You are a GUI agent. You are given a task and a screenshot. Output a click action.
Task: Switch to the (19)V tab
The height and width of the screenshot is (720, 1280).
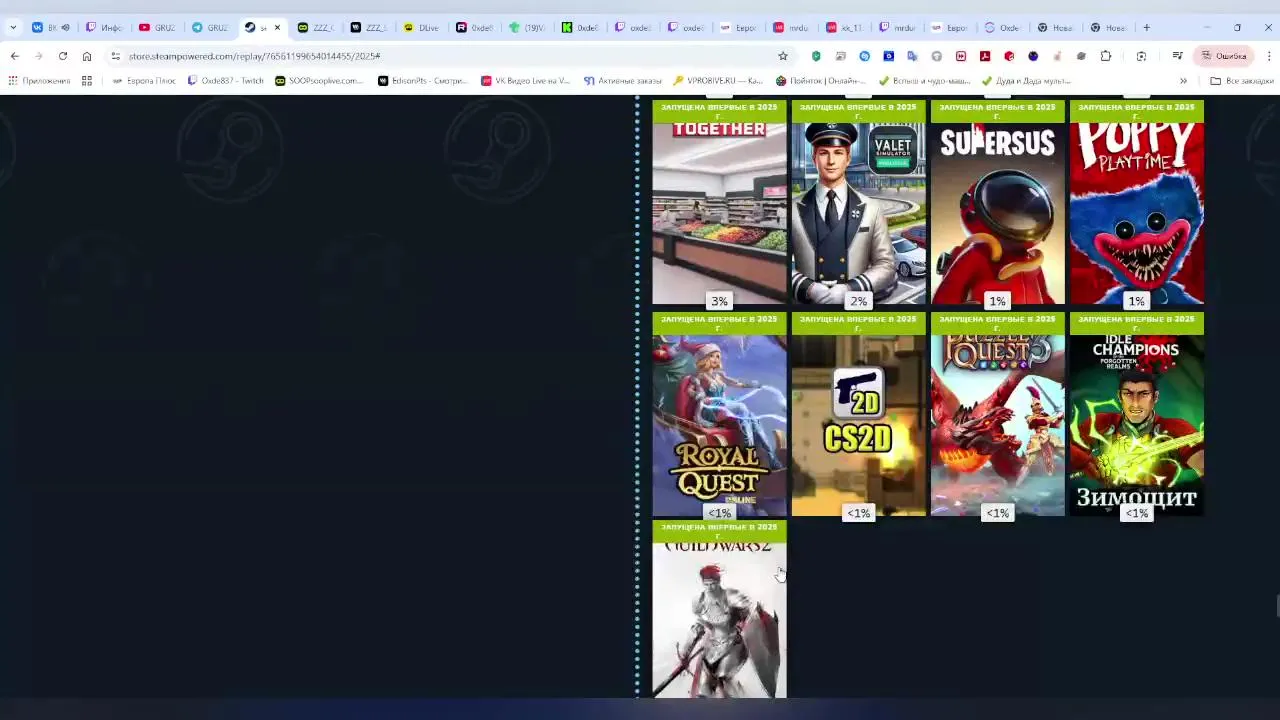(x=527, y=28)
